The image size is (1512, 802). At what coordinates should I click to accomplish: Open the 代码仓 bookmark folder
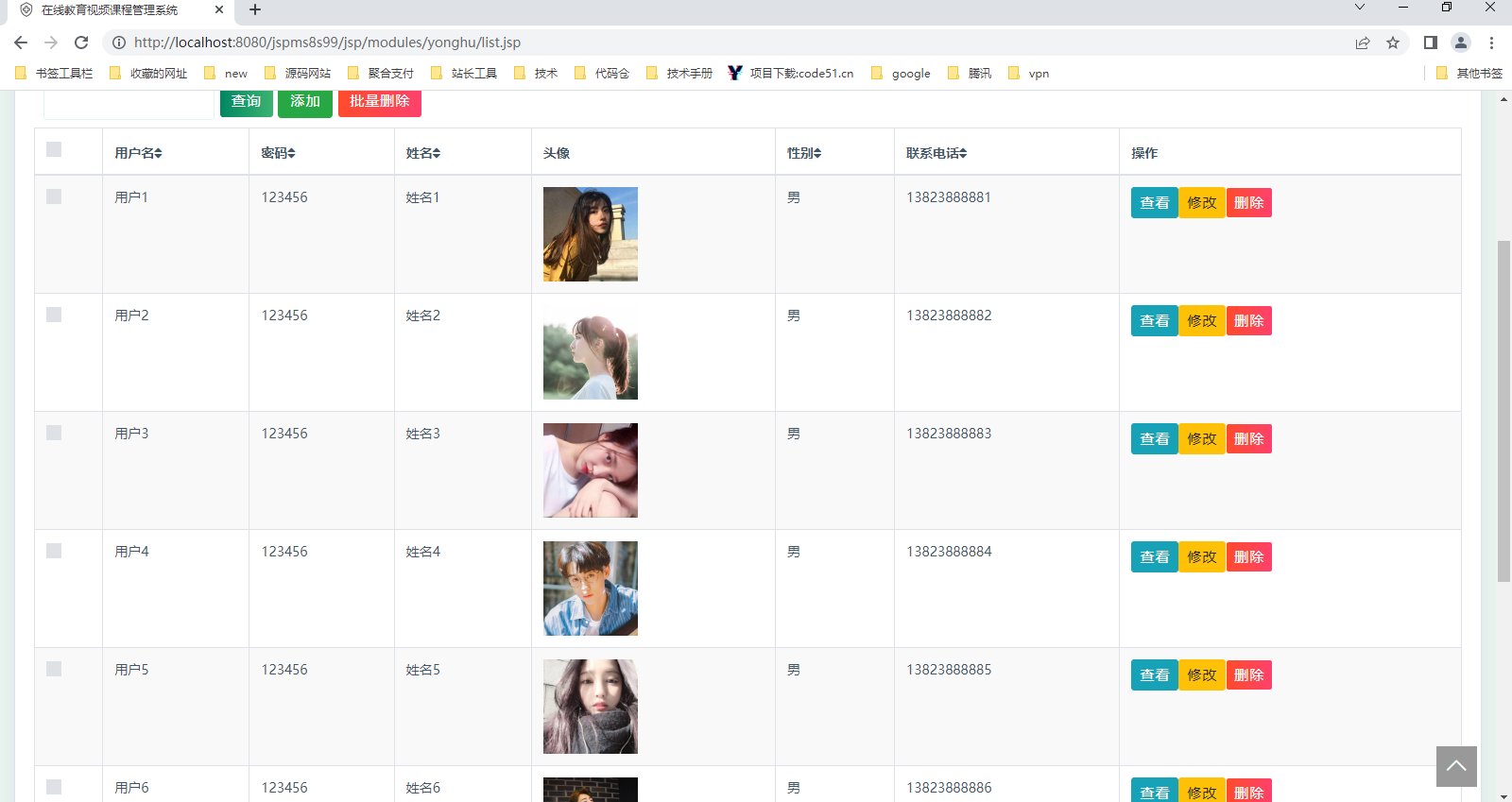coord(602,74)
